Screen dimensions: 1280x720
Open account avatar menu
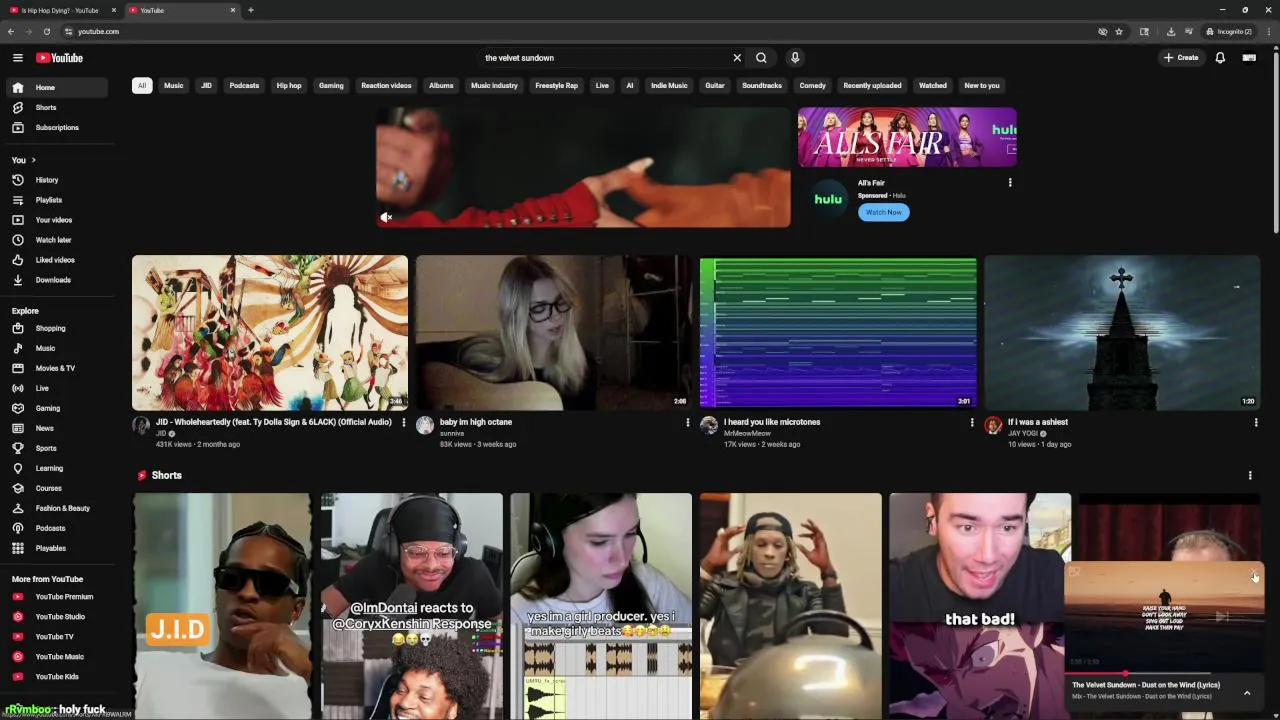(1249, 58)
